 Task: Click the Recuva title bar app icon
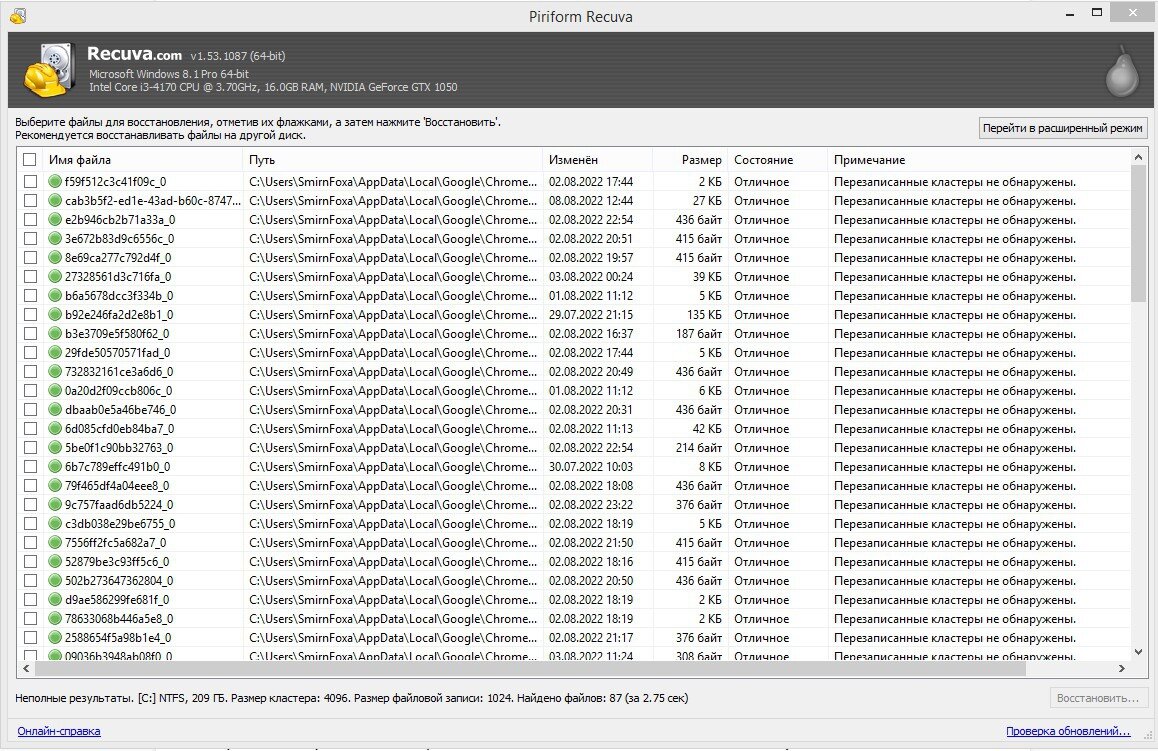18,16
